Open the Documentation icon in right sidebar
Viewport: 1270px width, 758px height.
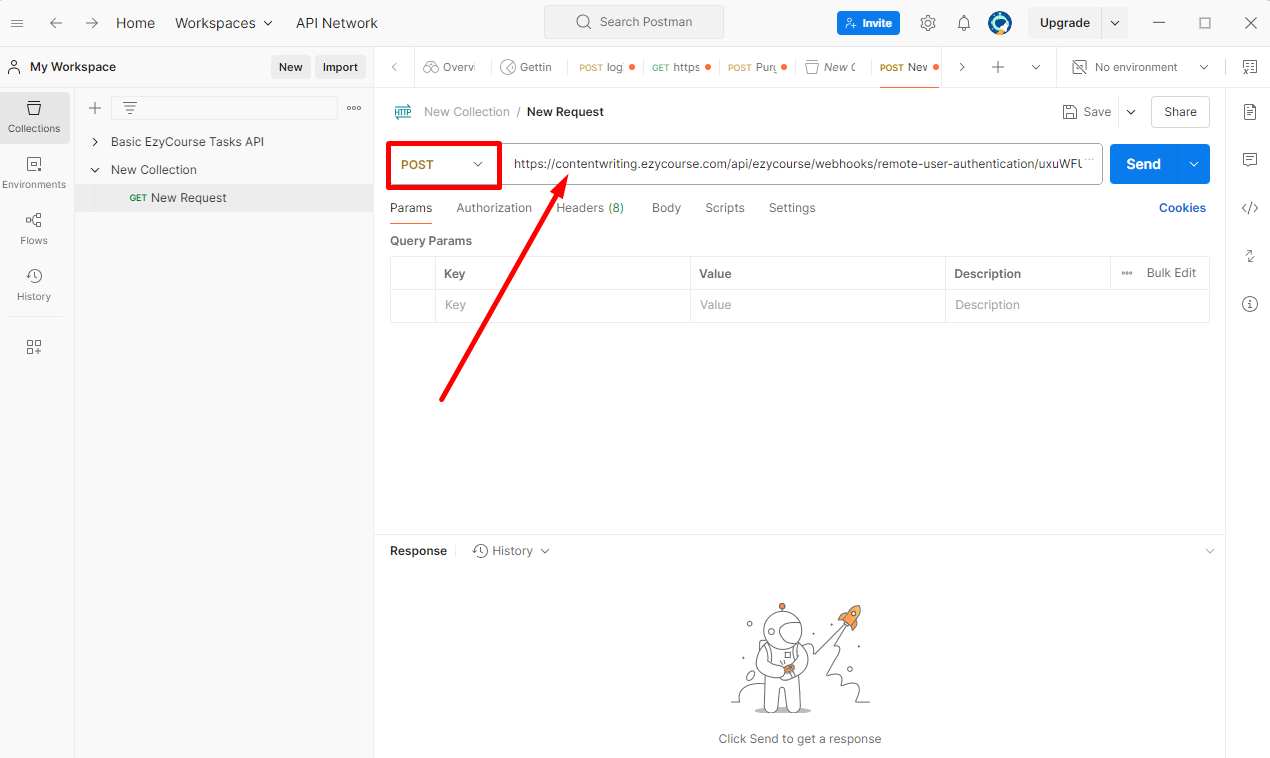1250,112
